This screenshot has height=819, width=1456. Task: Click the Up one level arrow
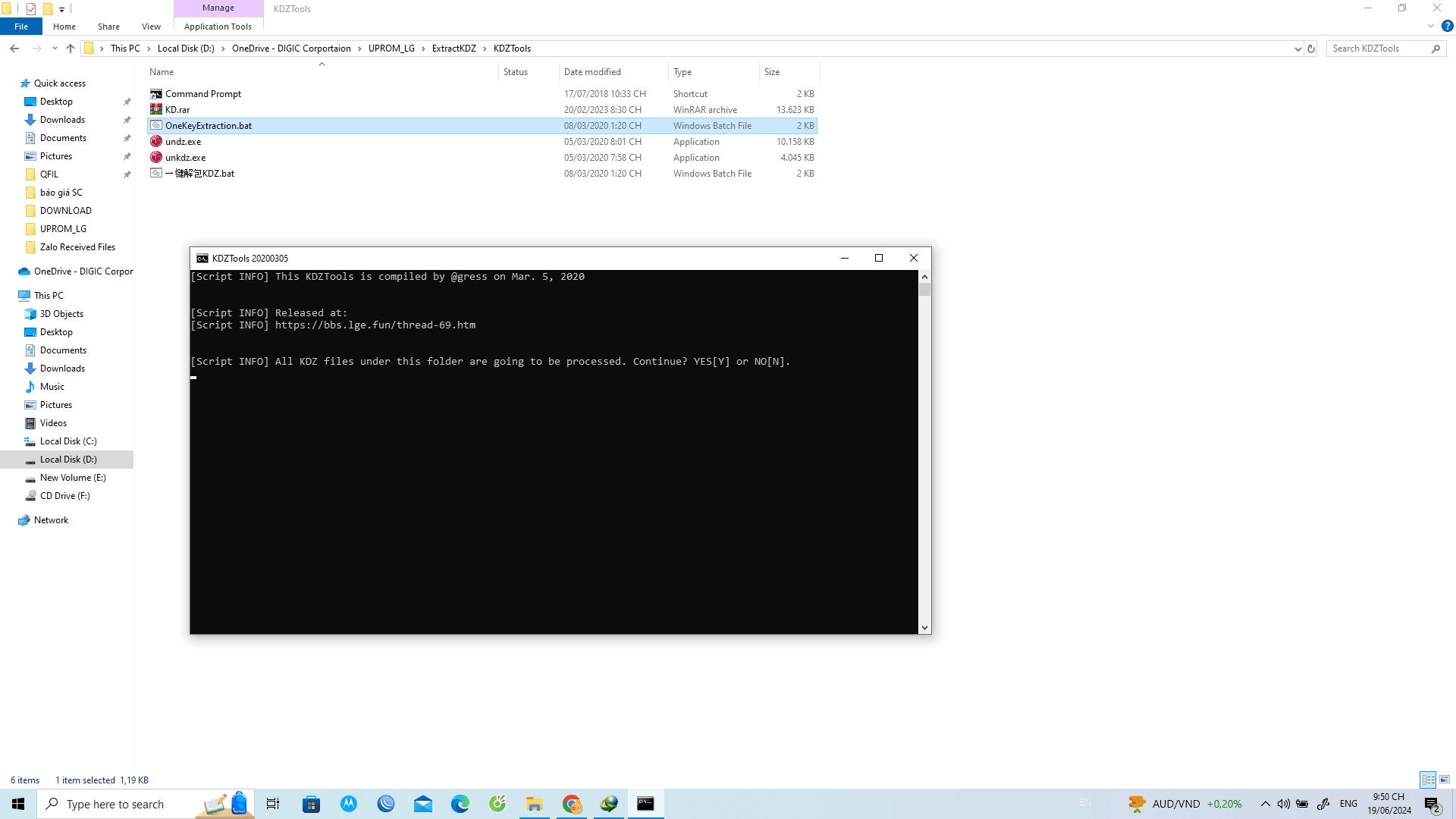coord(71,49)
